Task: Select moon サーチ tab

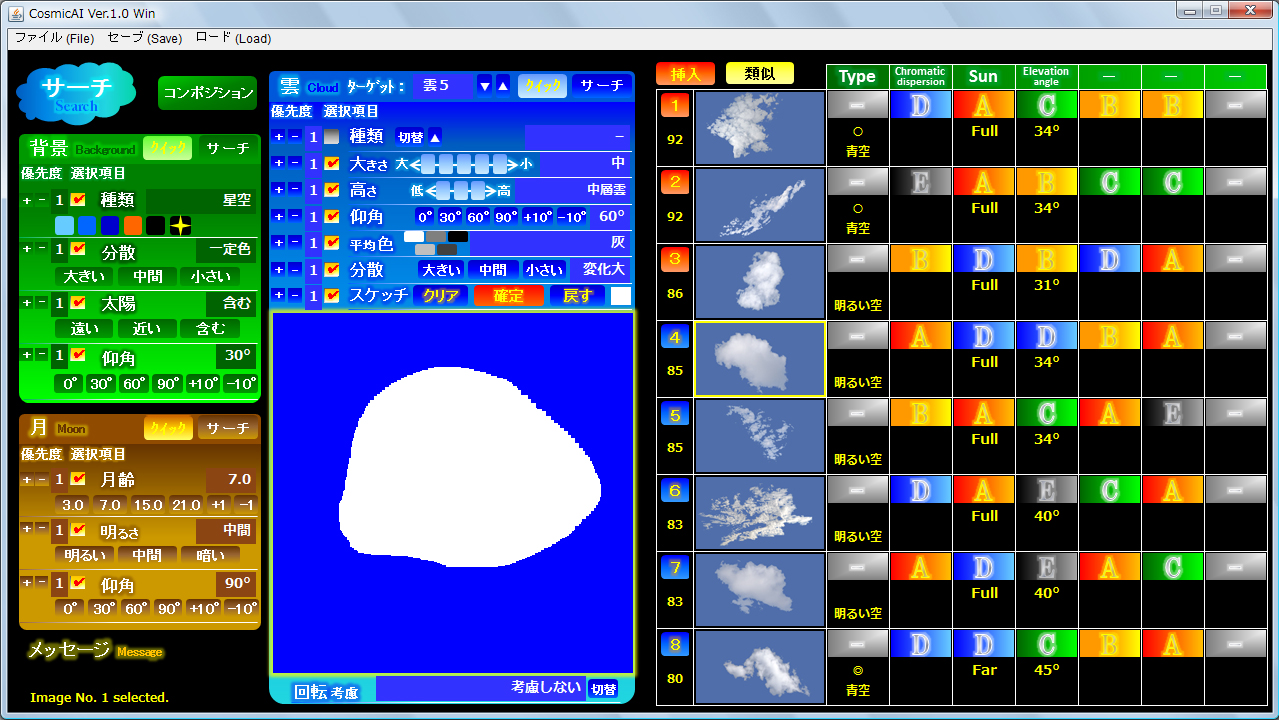Action: tap(228, 428)
